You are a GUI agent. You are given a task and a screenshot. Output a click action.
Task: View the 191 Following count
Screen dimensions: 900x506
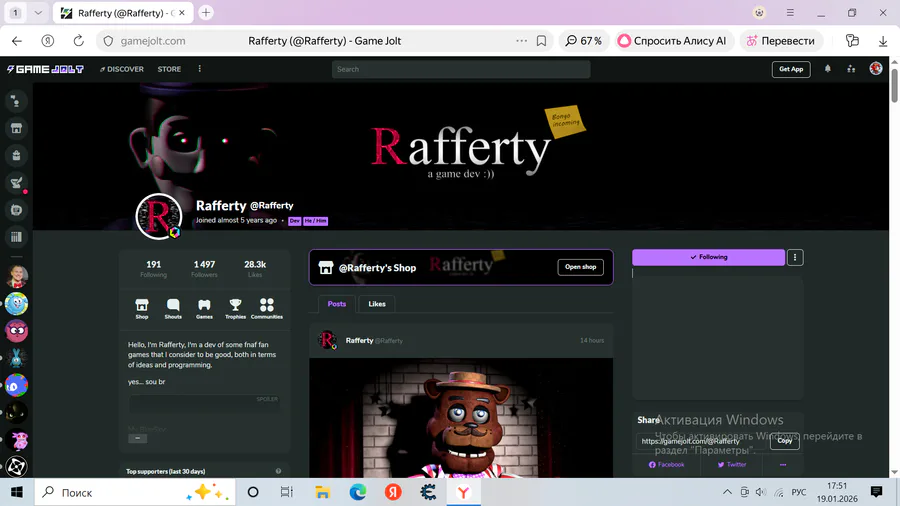coord(153,268)
